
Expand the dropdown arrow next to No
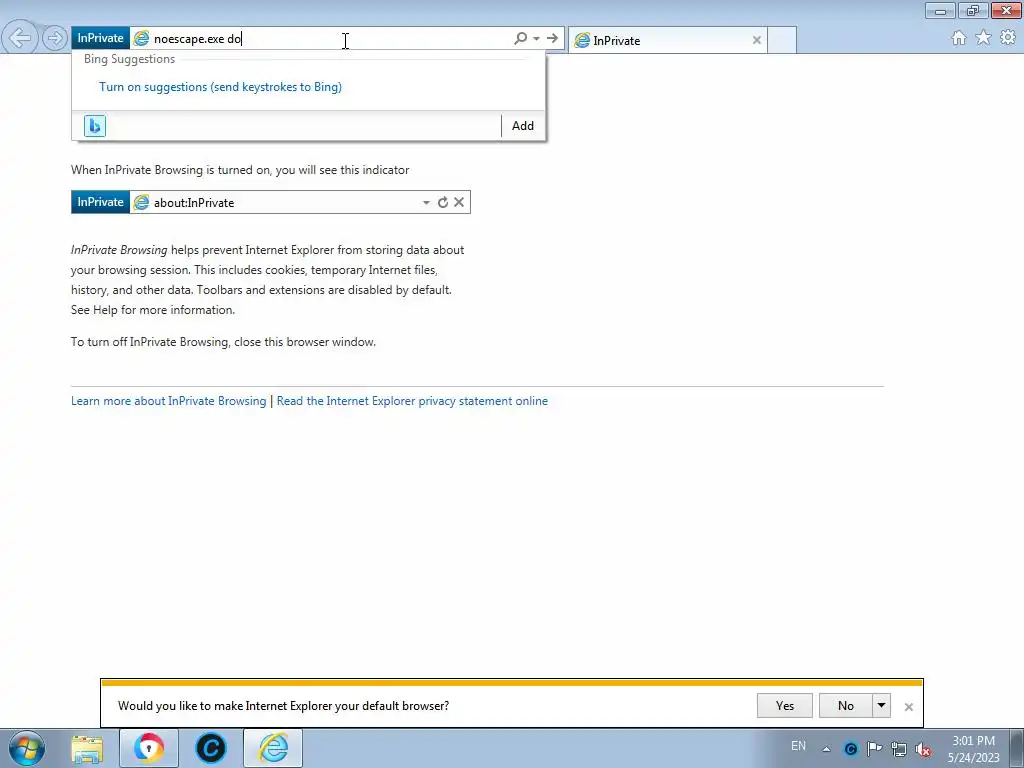click(882, 705)
